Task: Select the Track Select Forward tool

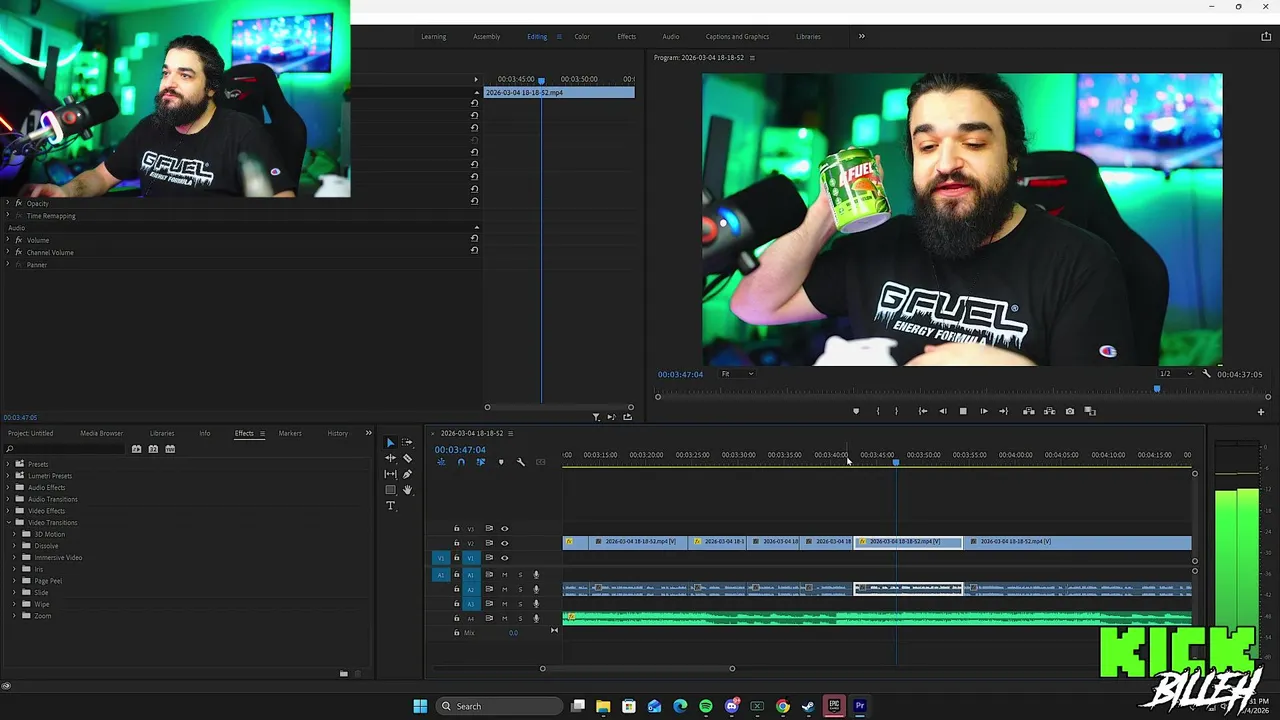Action: (407, 442)
